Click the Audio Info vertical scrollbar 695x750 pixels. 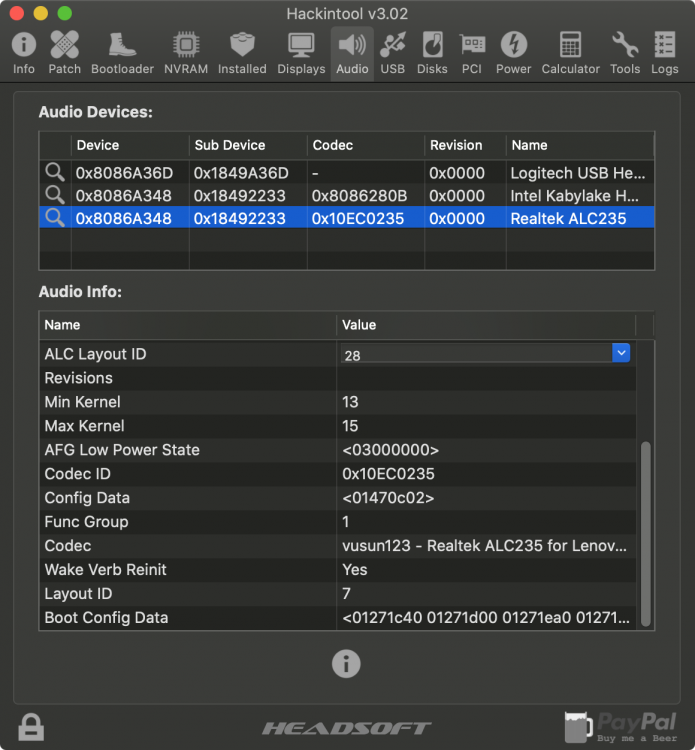645,533
